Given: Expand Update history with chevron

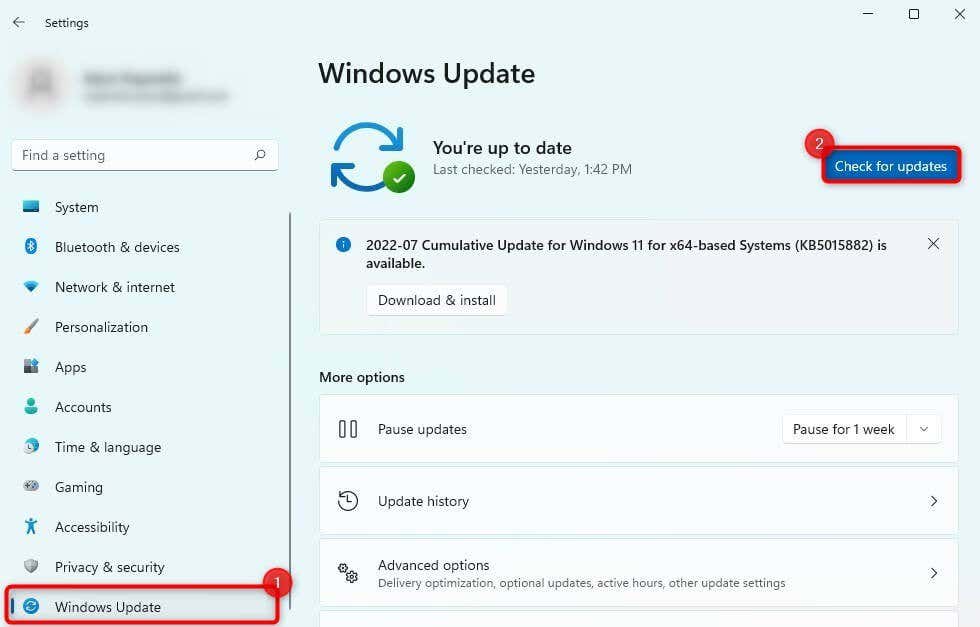Looking at the screenshot, I should [933, 501].
